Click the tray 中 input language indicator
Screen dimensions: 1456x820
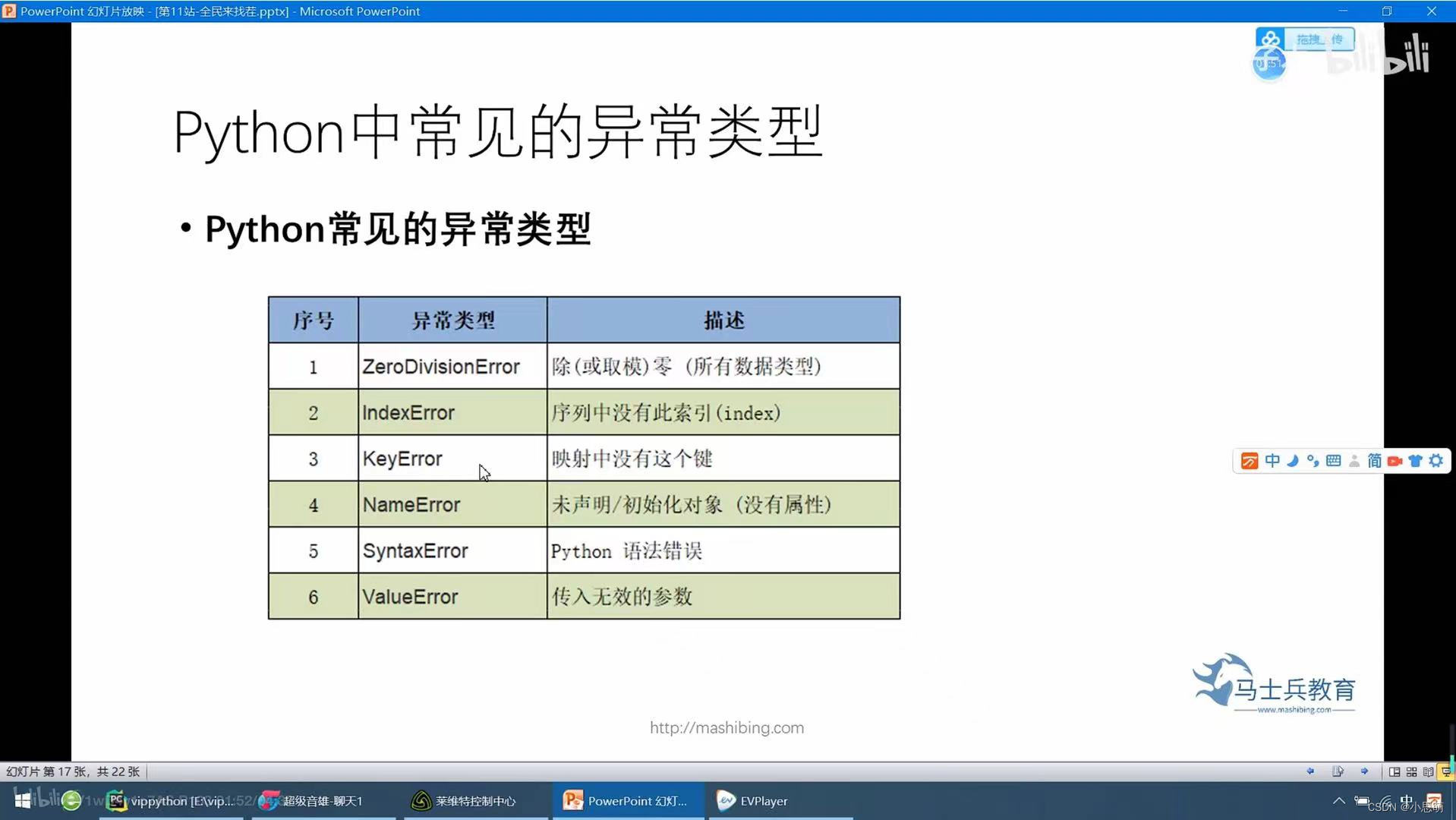[x=1407, y=800]
